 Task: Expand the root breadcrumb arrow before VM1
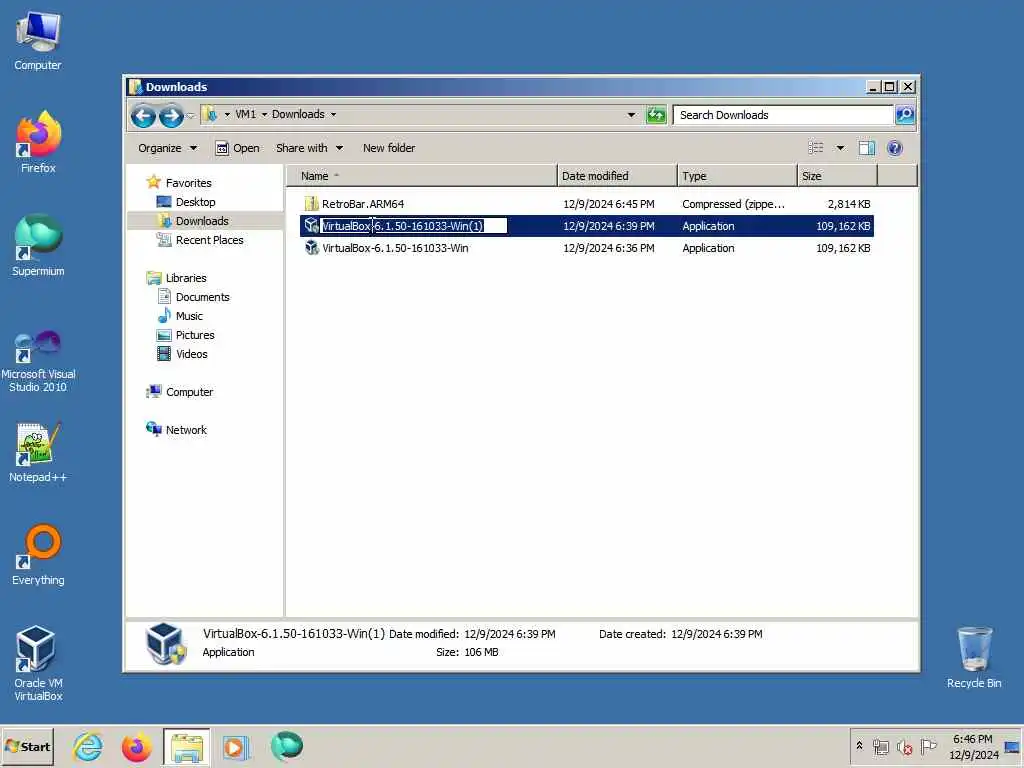(x=227, y=114)
